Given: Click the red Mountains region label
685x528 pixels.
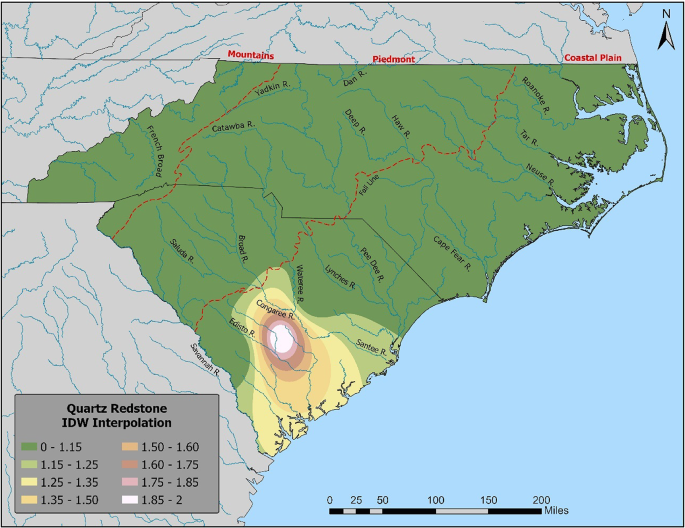Looking at the screenshot, I should pyautogui.click(x=250, y=55).
